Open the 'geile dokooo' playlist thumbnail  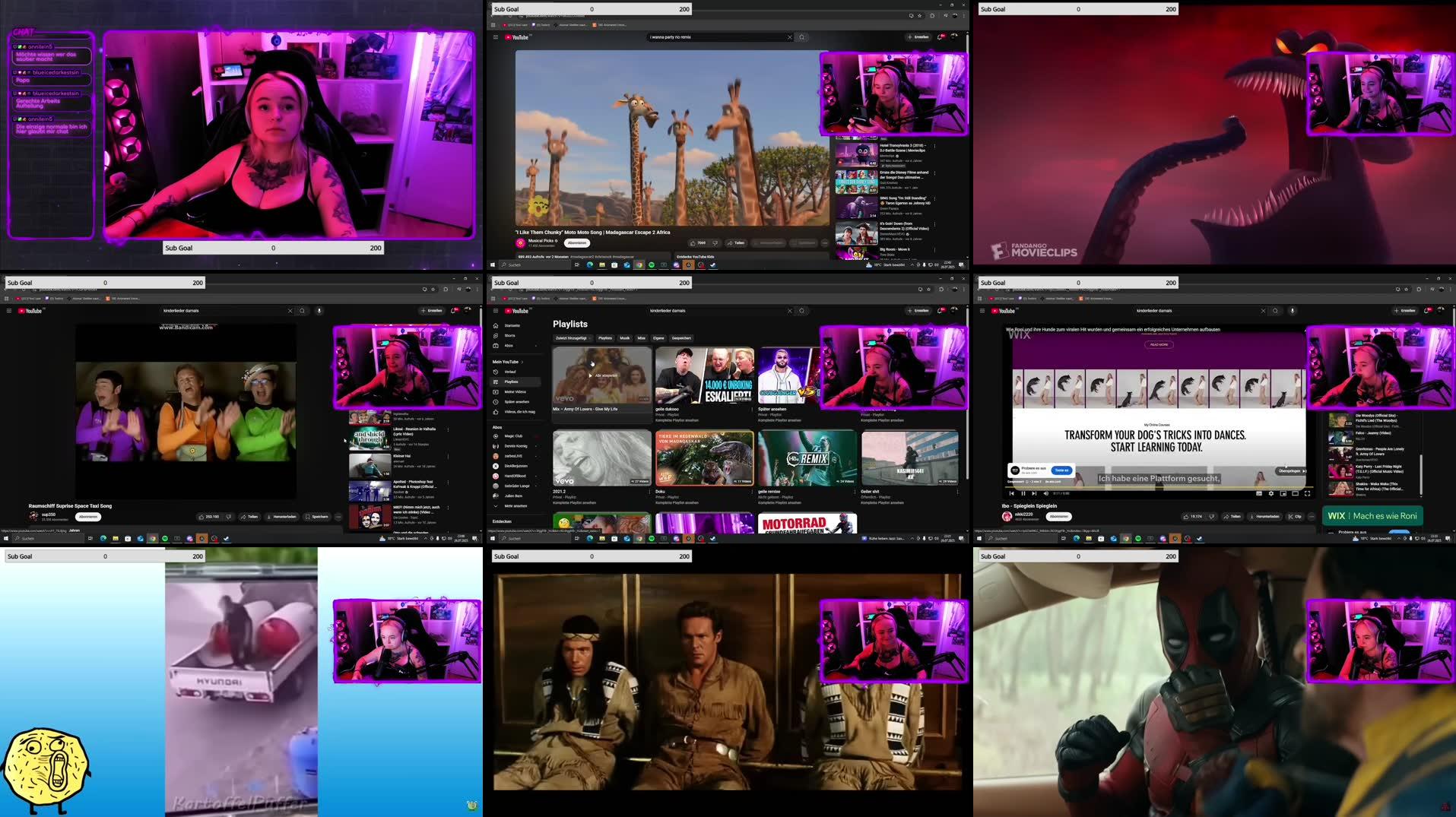[x=705, y=375]
